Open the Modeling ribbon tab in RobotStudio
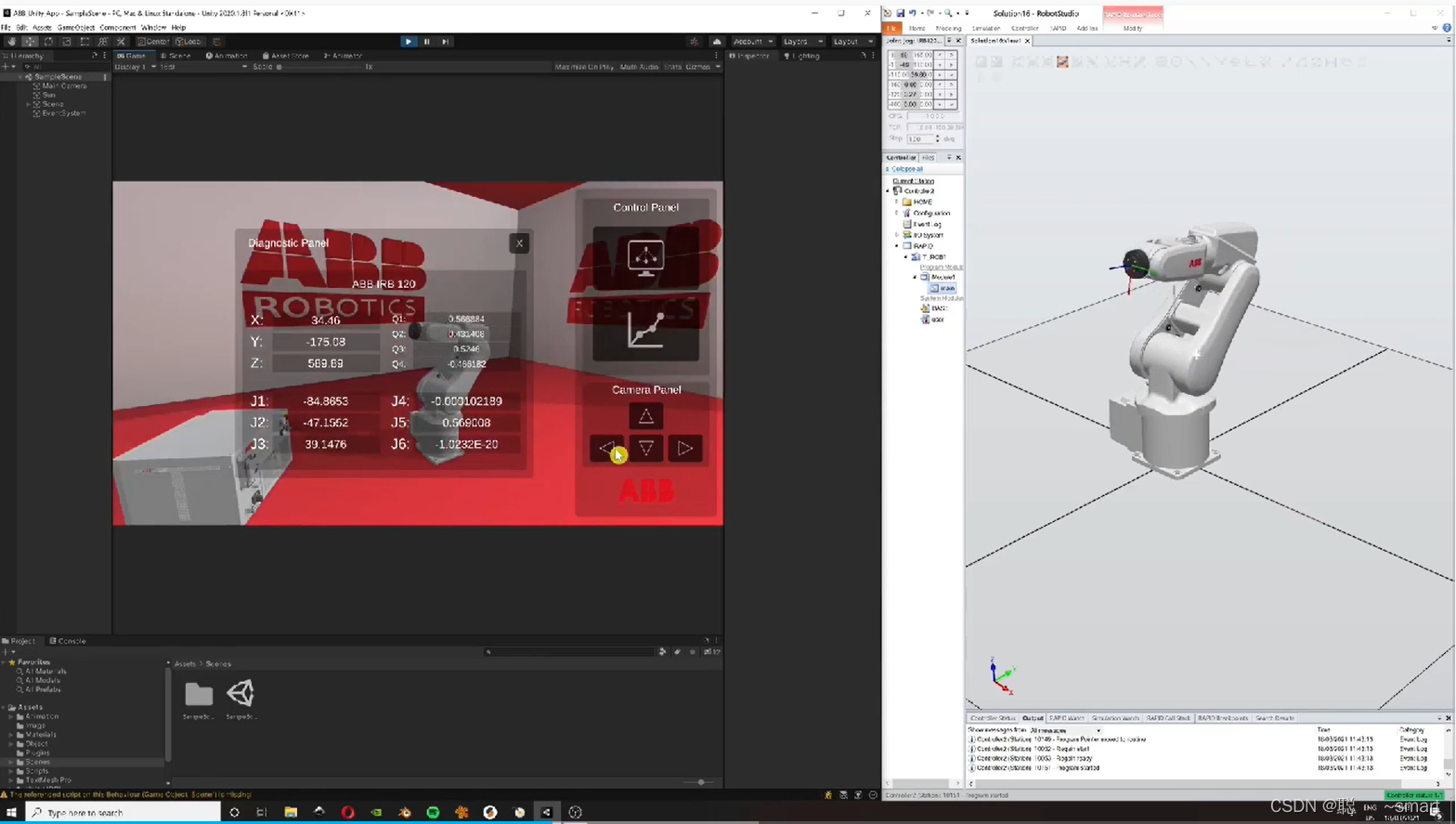The image size is (1456, 824). tap(948, 28)
